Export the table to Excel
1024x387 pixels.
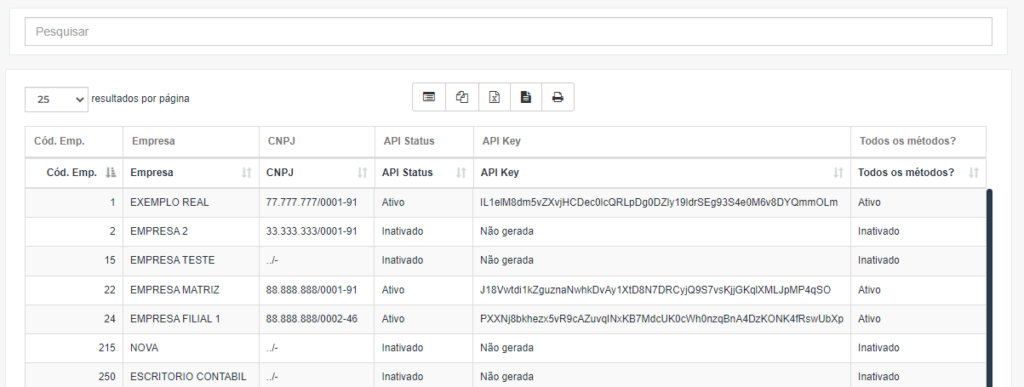(494, 97)
